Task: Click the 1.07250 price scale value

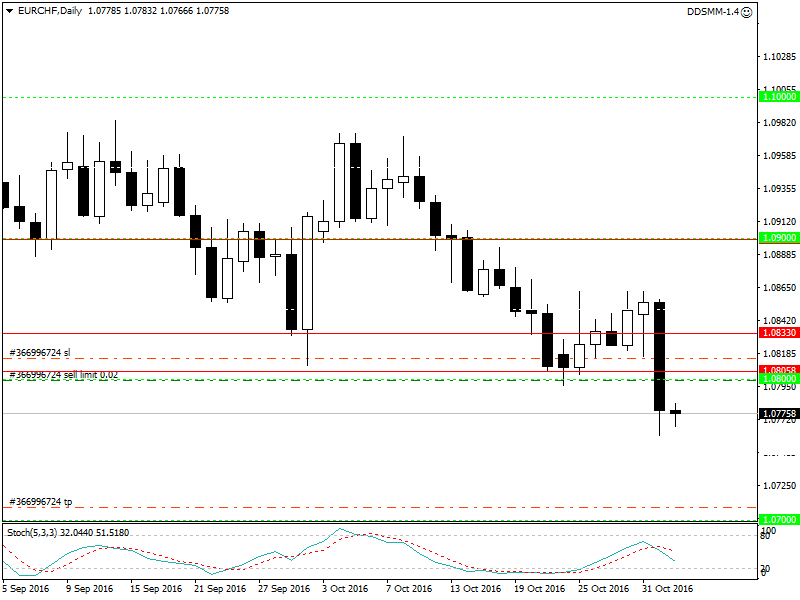Action: point(780,486)
